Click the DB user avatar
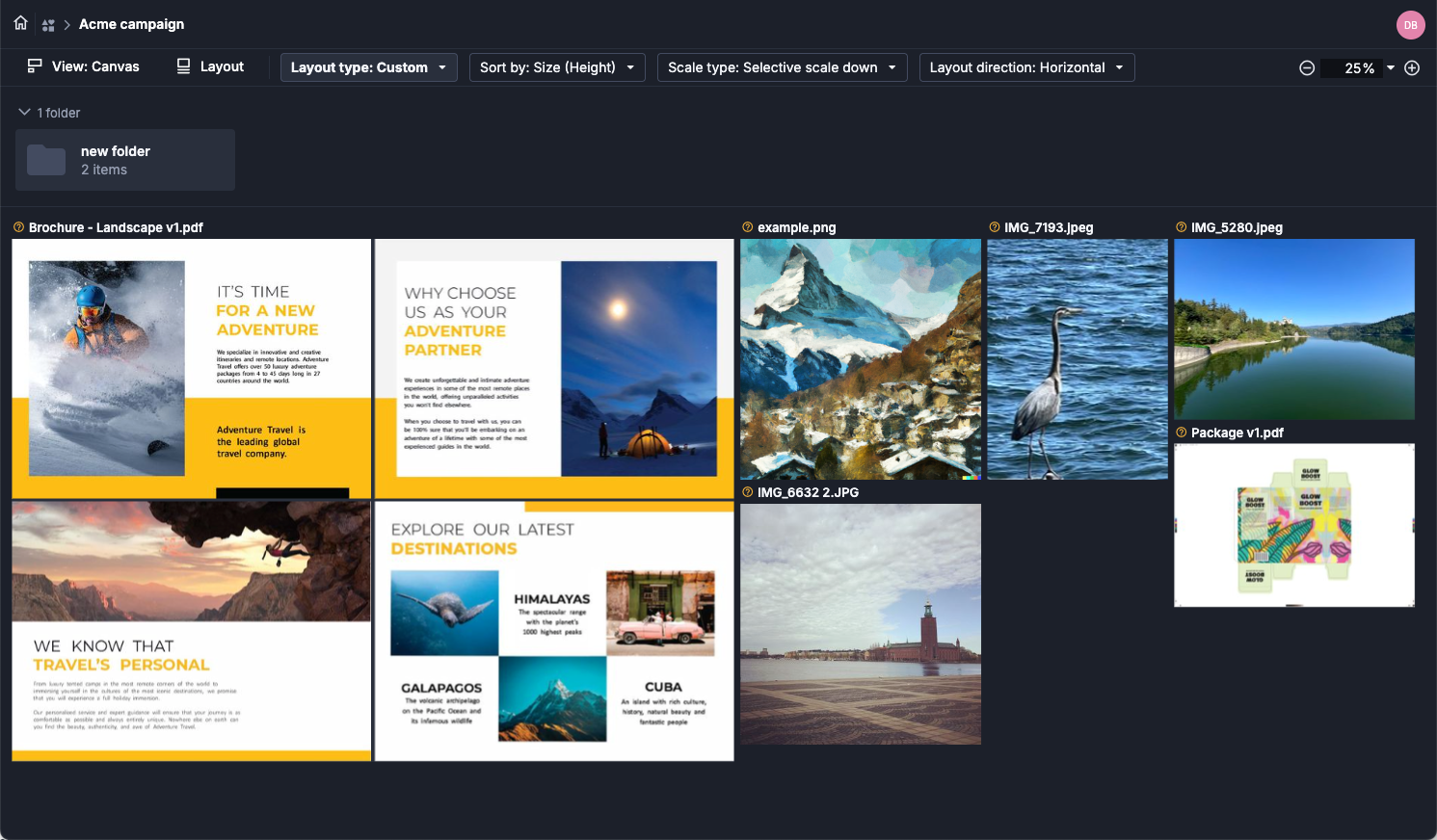 coord(1410,25)
